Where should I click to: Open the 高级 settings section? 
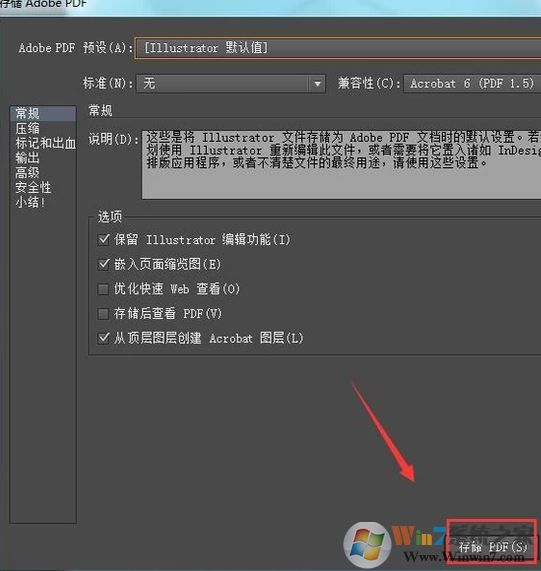click(x=43, y=172)
